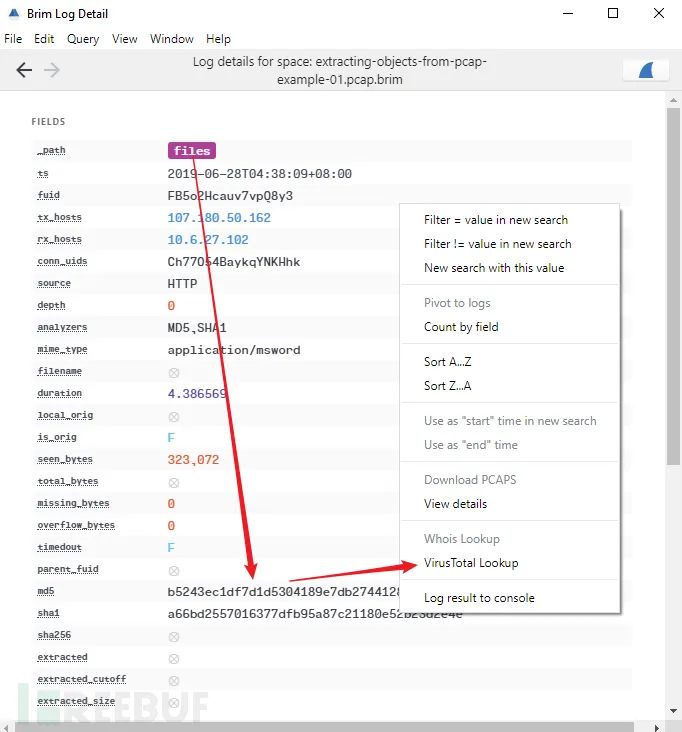Click the horizontal scrollbar at bottom
Screen dimensions: 682x732
click(324, 727)
